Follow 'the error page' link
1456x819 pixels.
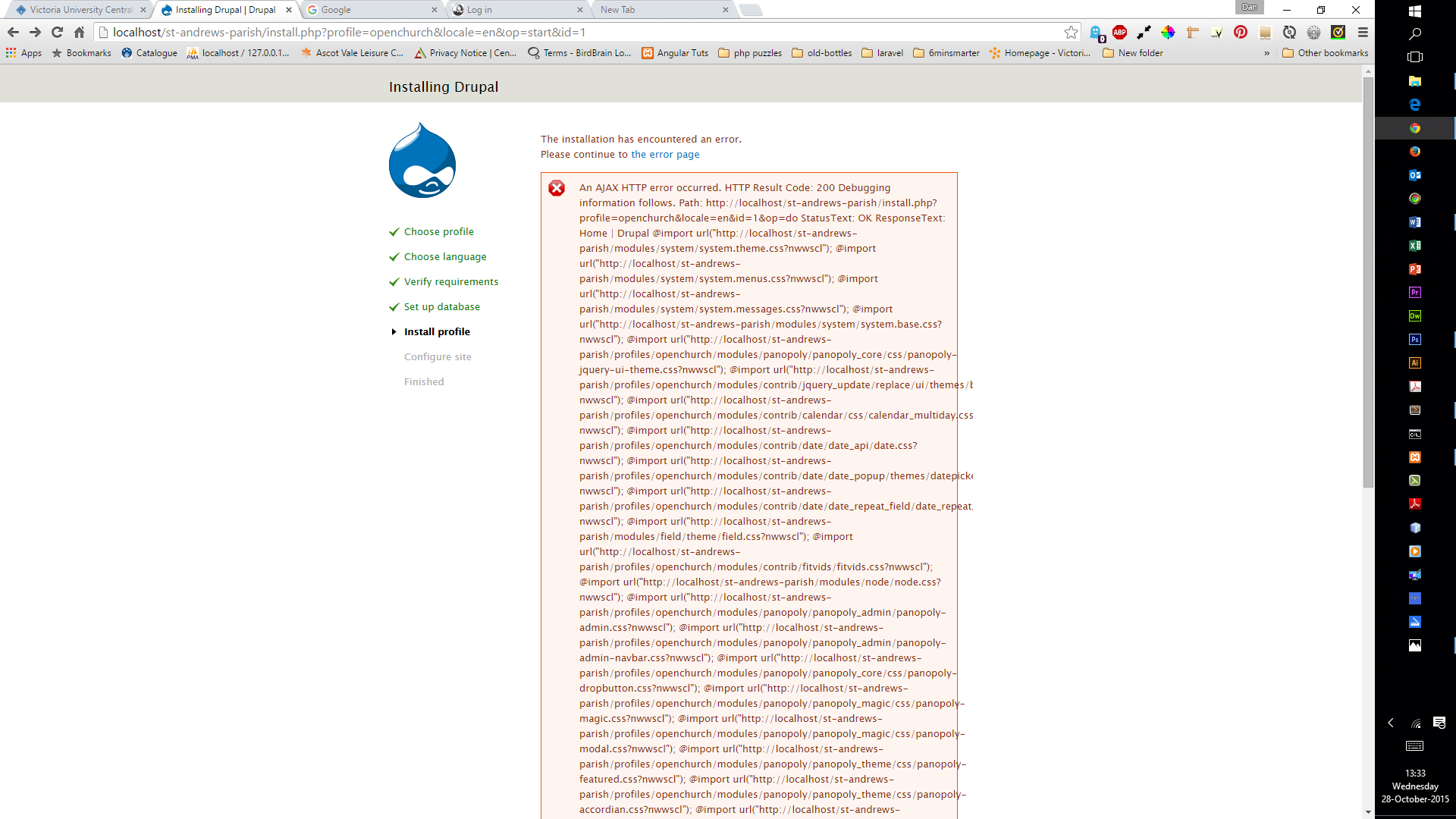tap(665, 155)
